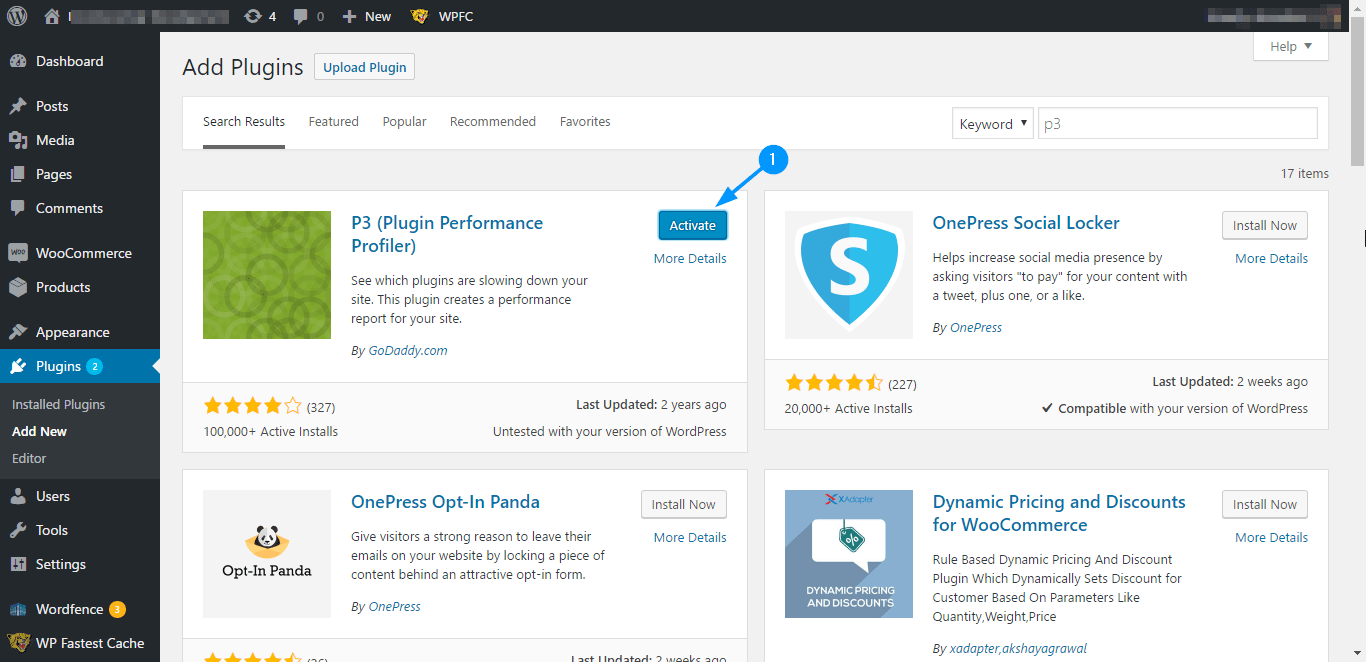Open More Details for P3 plugin

690,259
